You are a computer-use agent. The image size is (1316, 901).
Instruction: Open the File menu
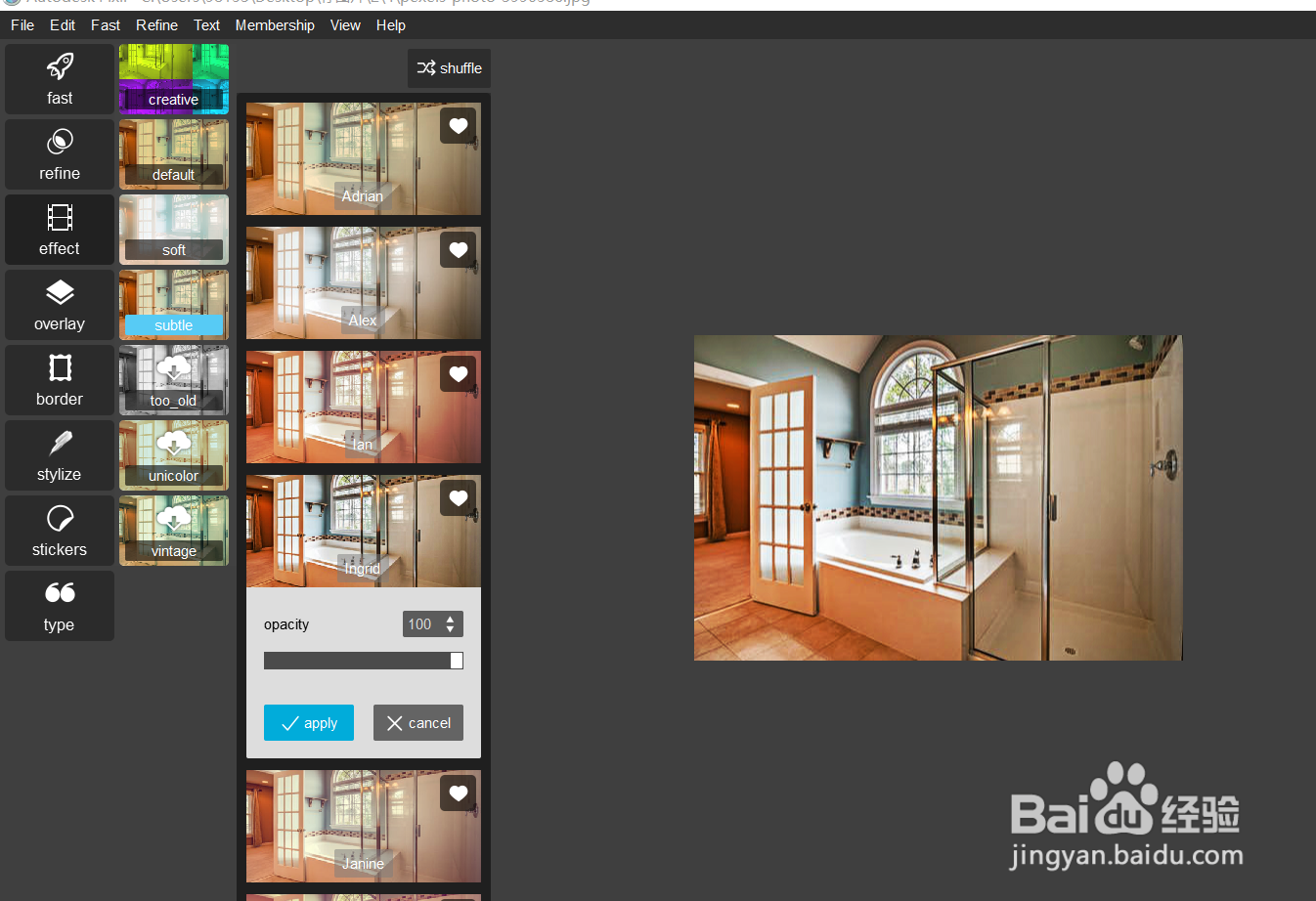22,25
